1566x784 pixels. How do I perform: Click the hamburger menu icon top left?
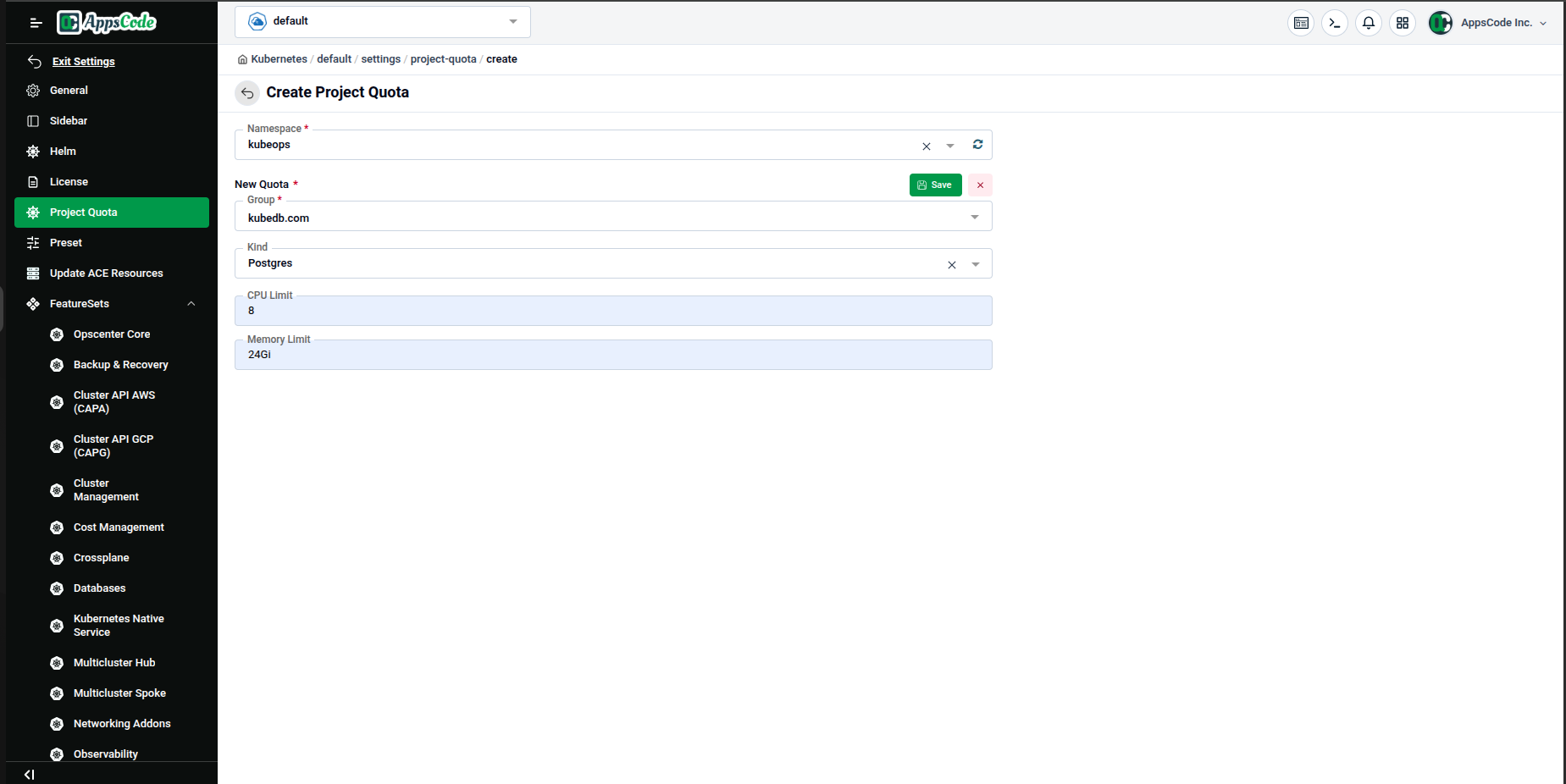(36, 23)
